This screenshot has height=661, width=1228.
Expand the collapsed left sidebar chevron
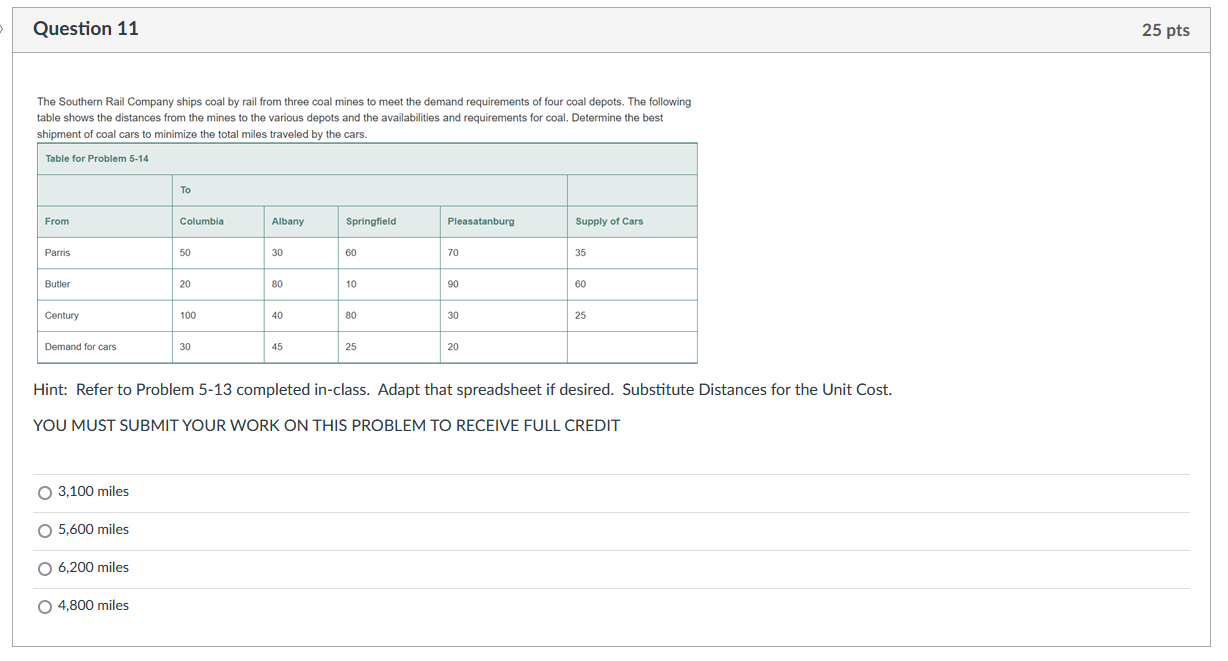[3, 29]
